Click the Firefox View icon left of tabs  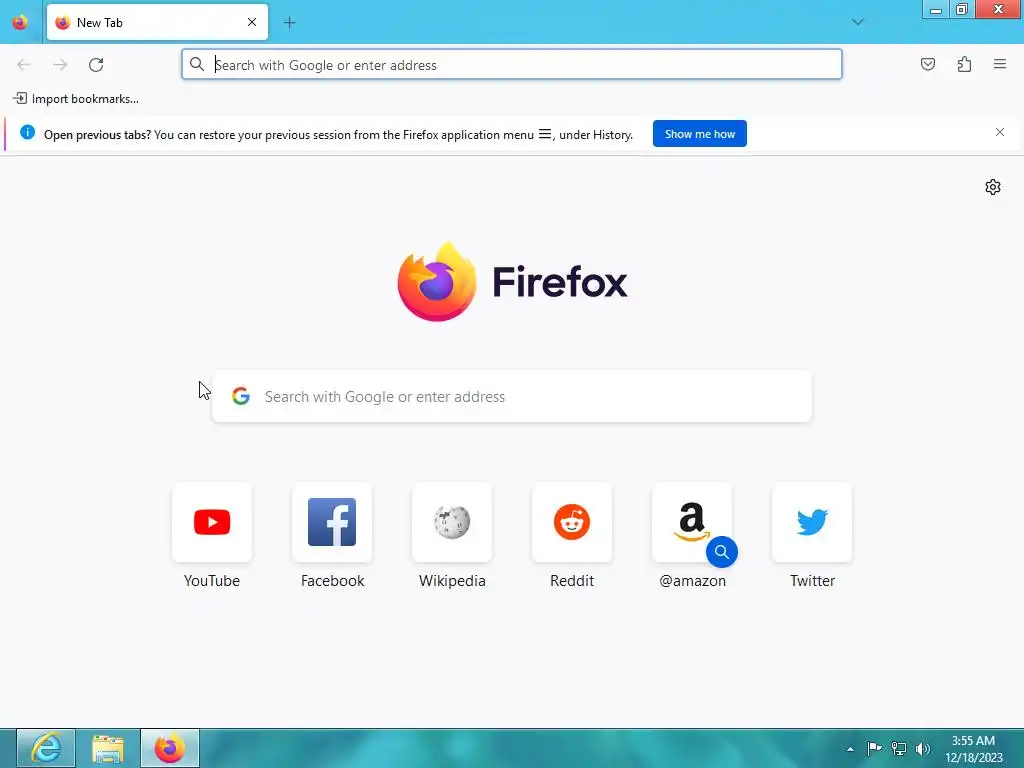pyautogui.click(x=20, y=22)
